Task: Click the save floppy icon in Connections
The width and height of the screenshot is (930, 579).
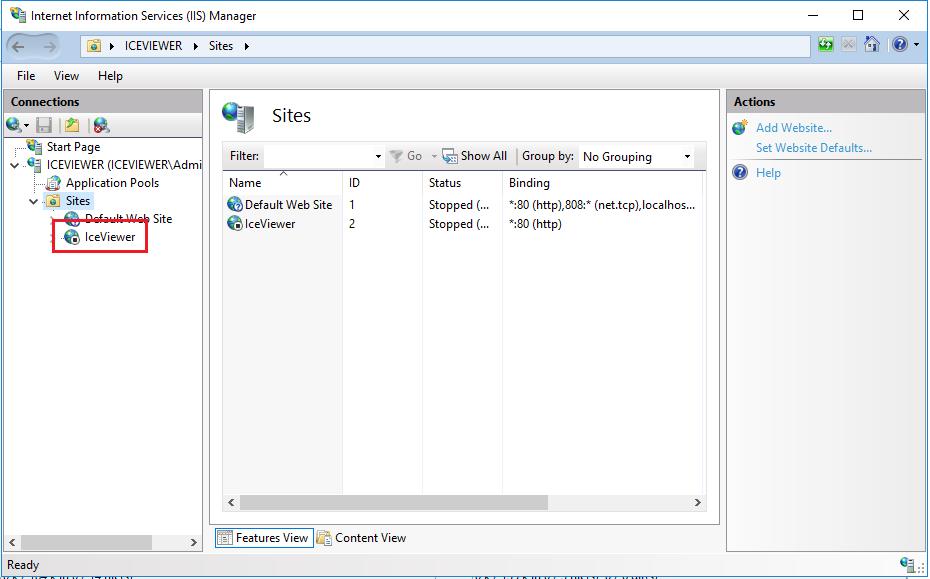Action: [44, 125]
